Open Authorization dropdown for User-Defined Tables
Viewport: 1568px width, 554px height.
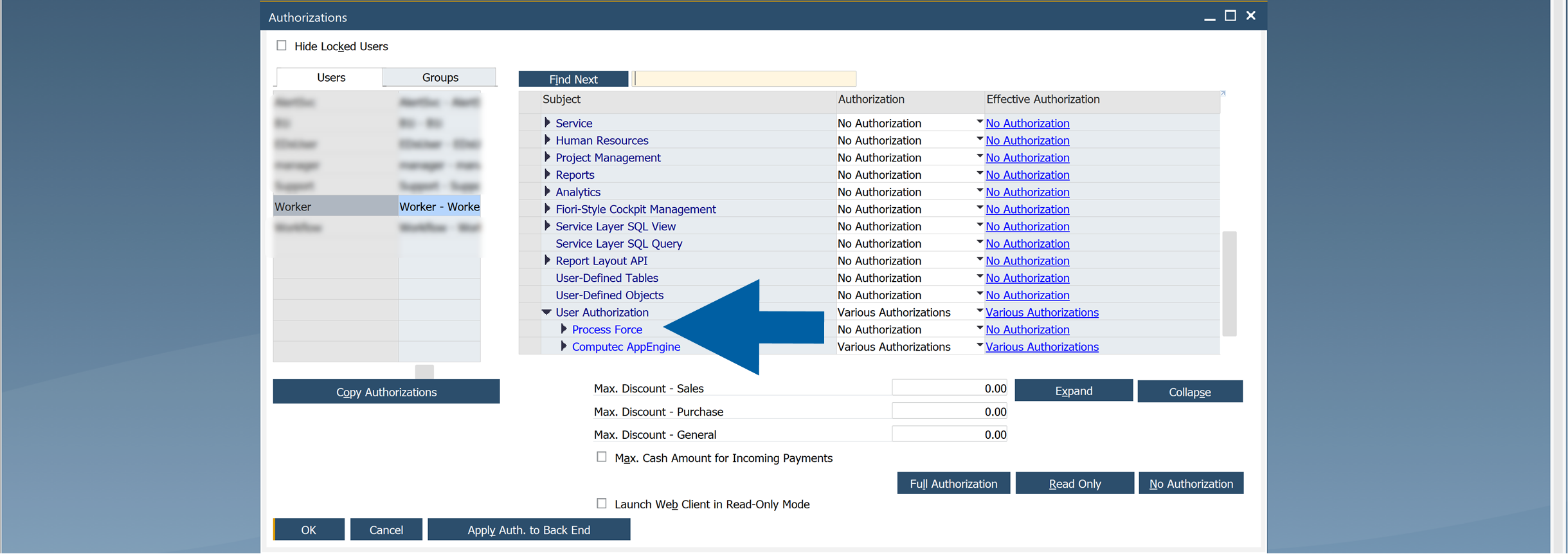tap(979, 277)
